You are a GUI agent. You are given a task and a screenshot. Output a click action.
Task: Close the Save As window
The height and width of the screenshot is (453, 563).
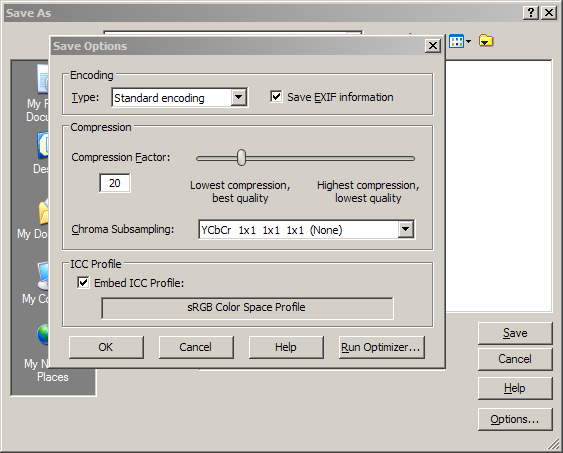click(x=549, y=13)
